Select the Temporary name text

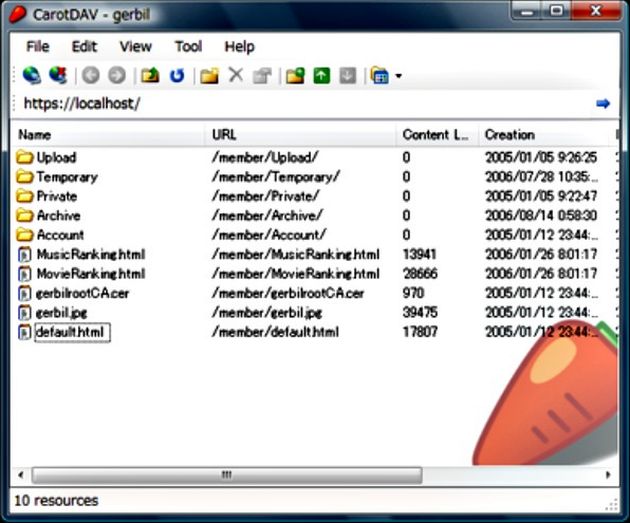click(67, 177)
